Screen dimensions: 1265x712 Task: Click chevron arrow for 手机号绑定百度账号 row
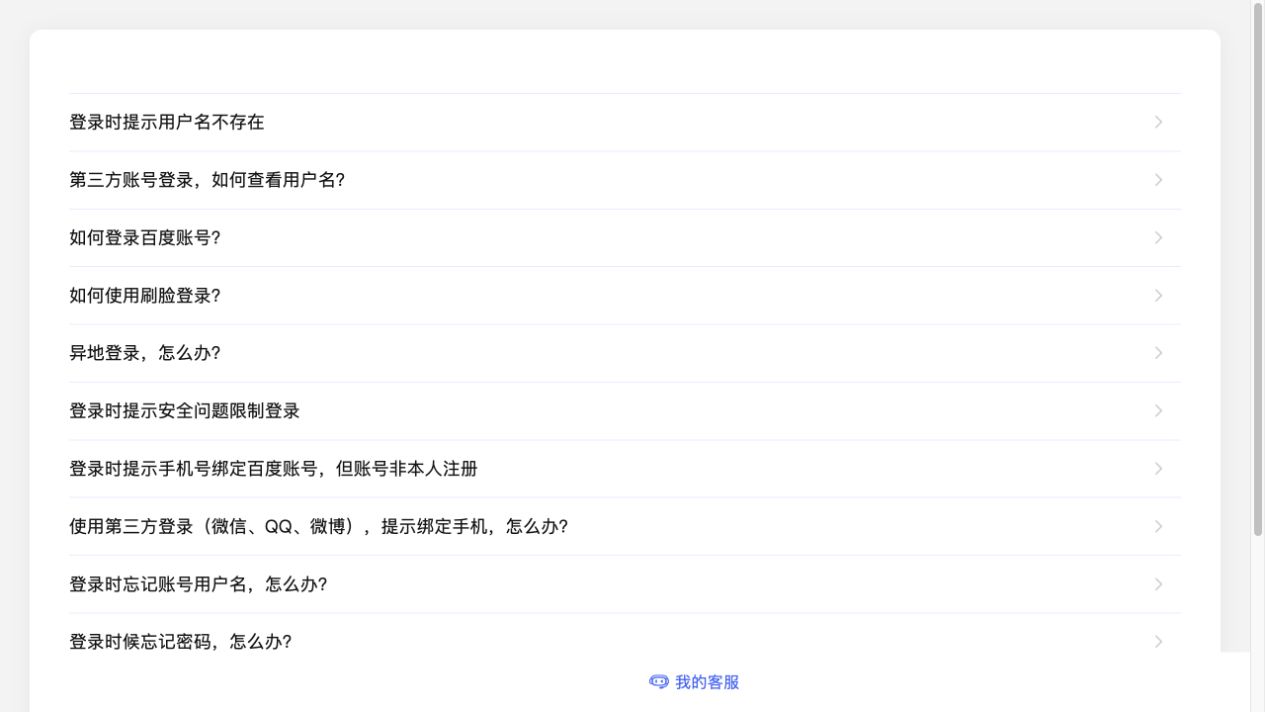[x=1158, y=469]
